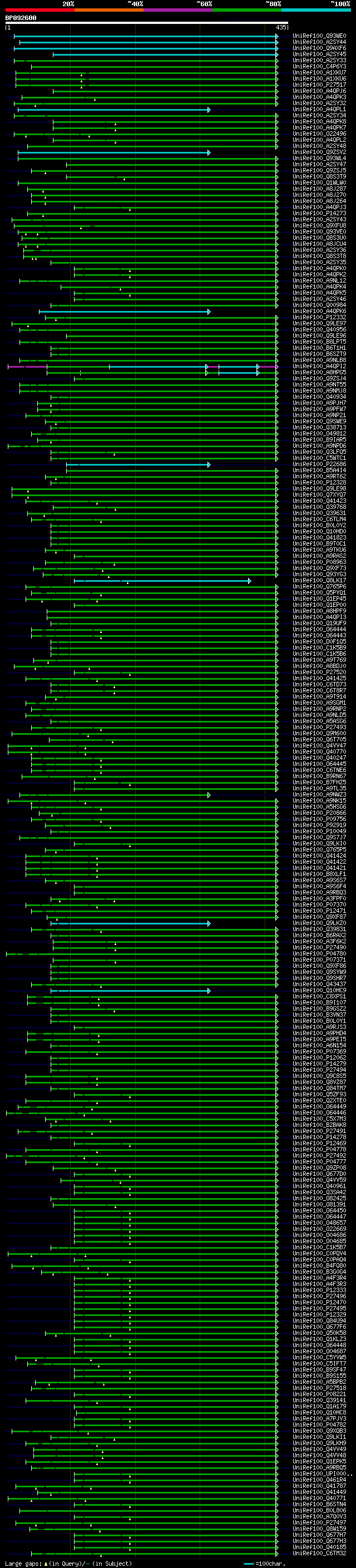Click the label UniRef100_Q8S3U0
The image size is (356, 1568).
click(319, 238)
